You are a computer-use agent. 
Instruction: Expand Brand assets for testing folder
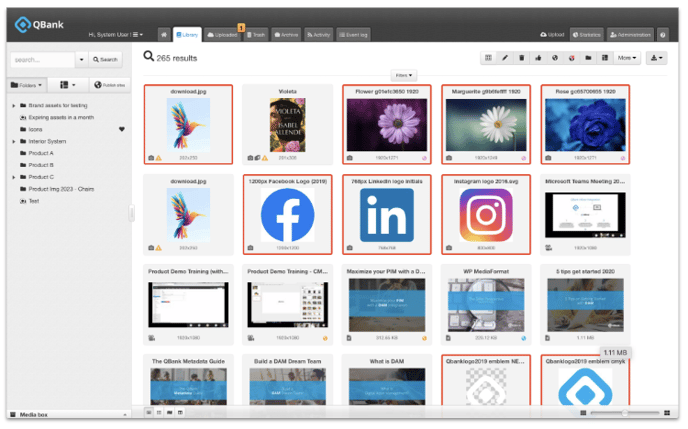coord(14,106)
